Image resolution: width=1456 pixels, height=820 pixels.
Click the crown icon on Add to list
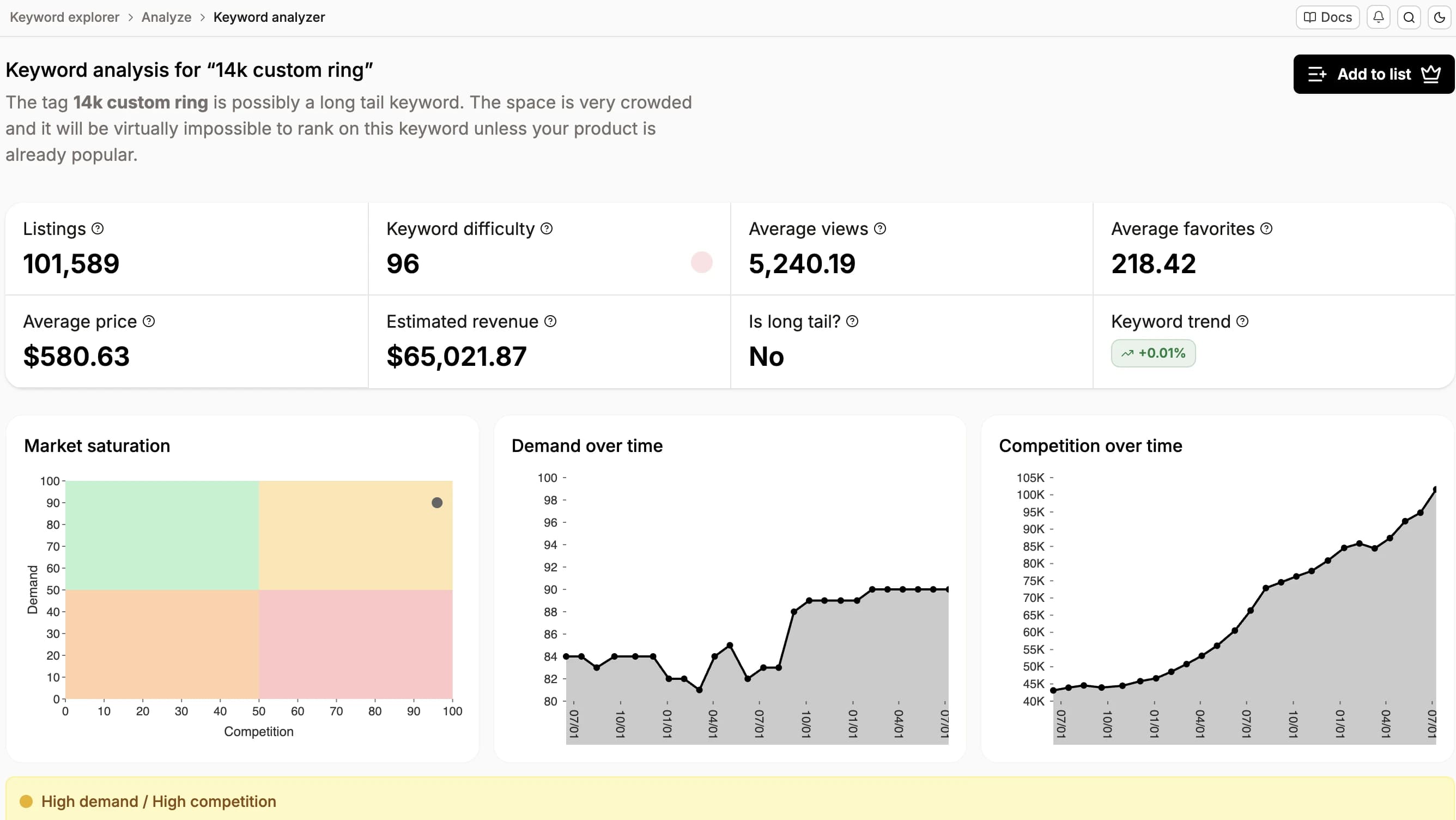pyautogui.click(x=1431, y=74)
